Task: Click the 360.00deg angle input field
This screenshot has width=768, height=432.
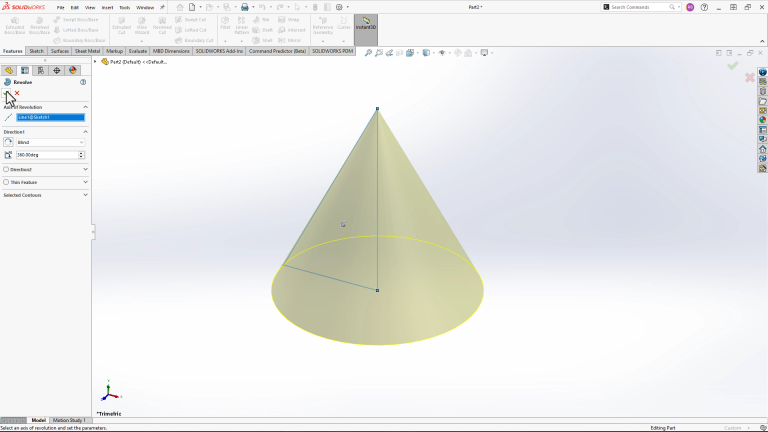Action: [x=47, y=155]
